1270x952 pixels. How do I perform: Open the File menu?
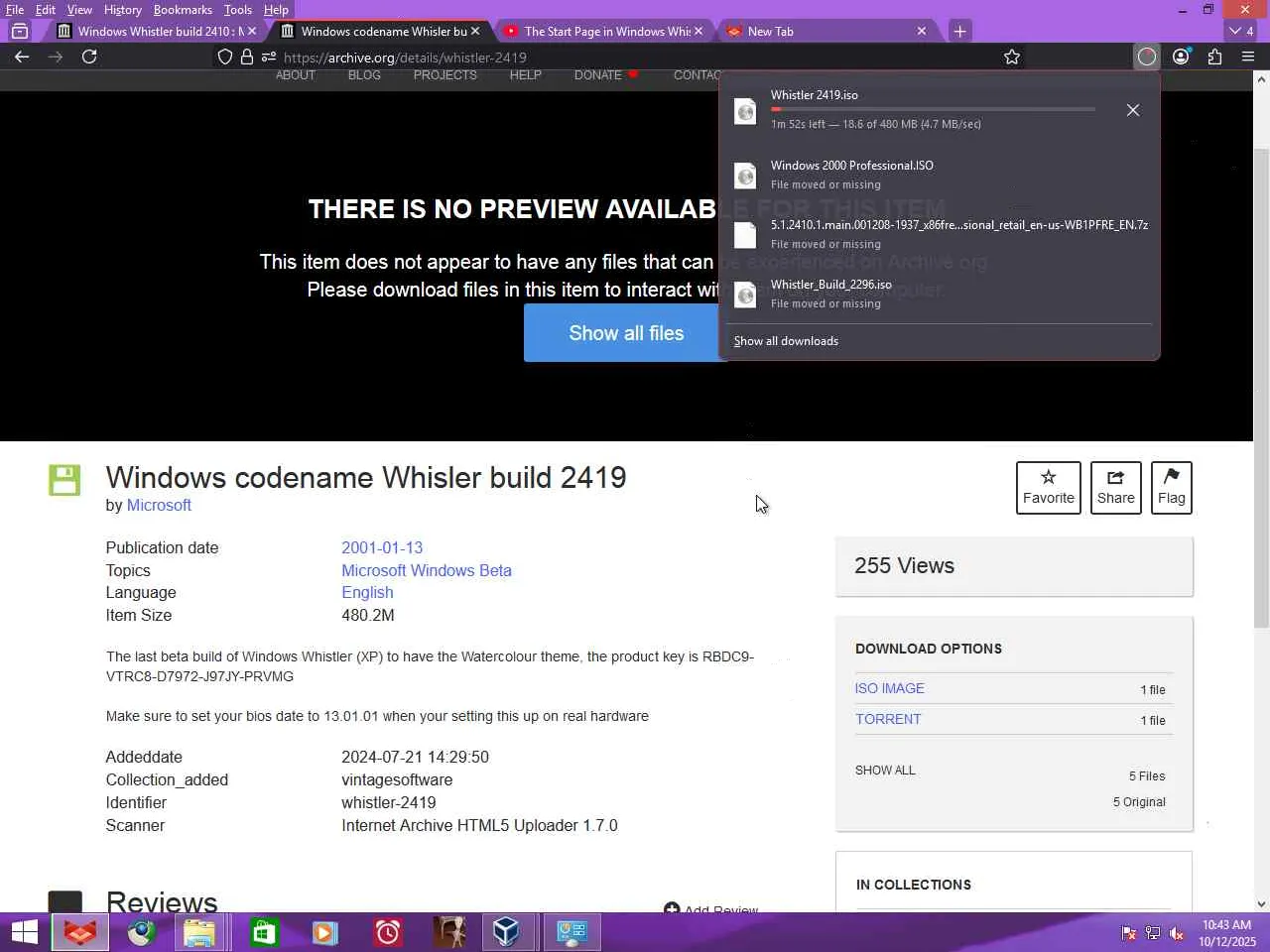coord(15,10)
